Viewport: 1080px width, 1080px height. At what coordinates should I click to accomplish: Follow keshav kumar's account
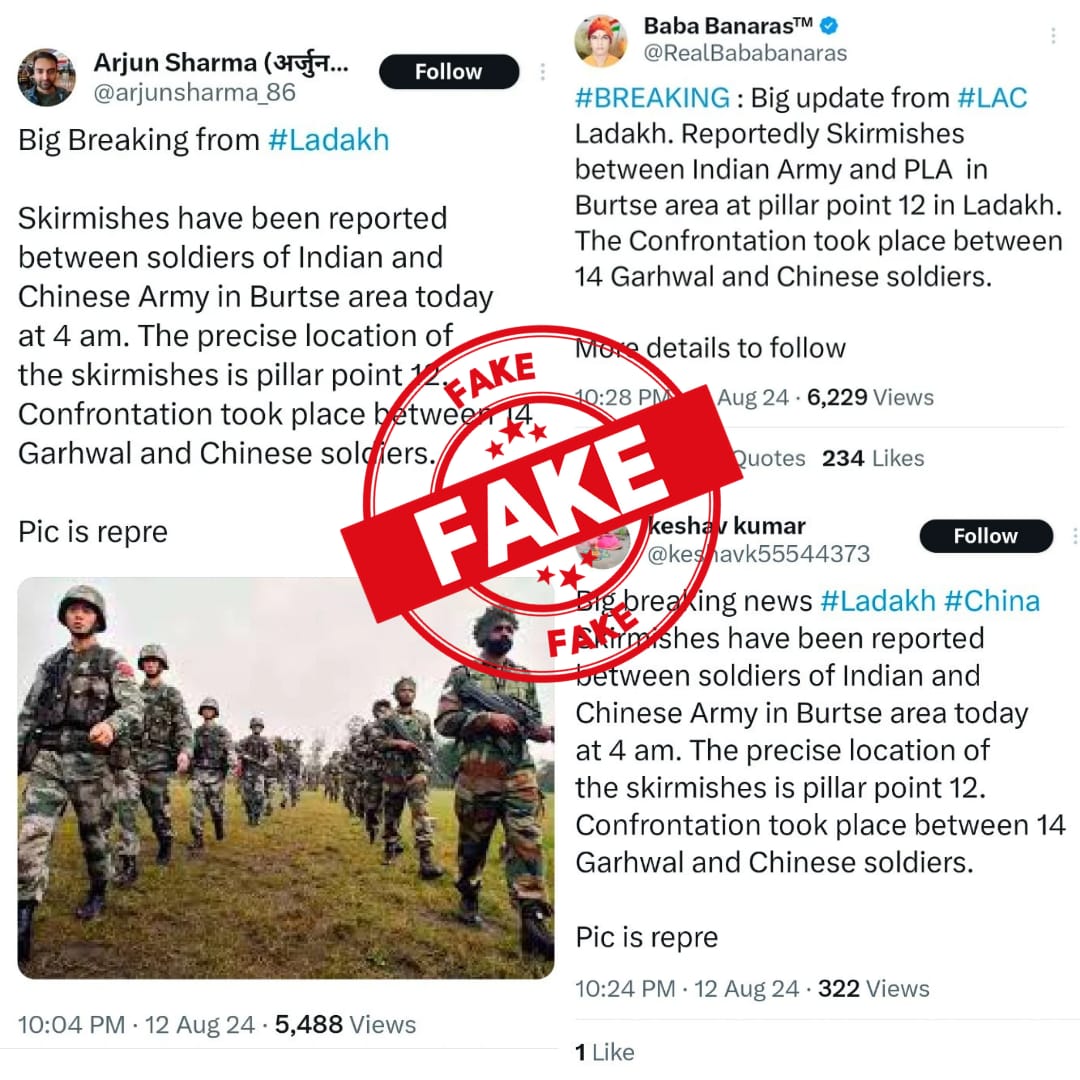(x=986, y=536)
